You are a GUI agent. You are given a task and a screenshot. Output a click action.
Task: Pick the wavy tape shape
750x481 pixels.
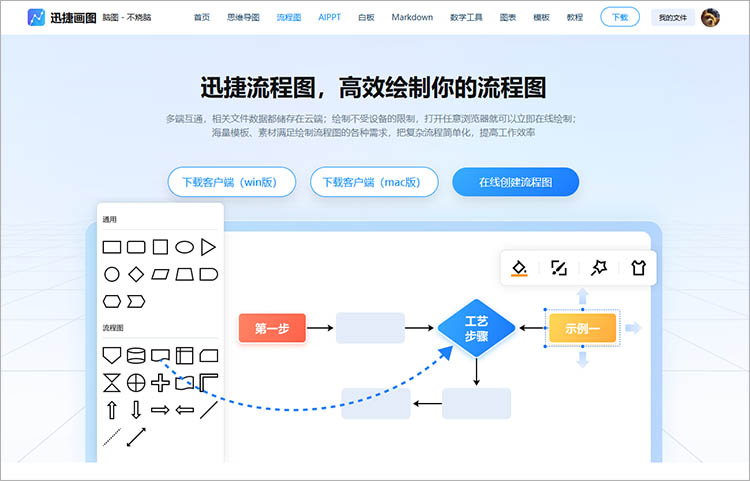coord(185,383)
